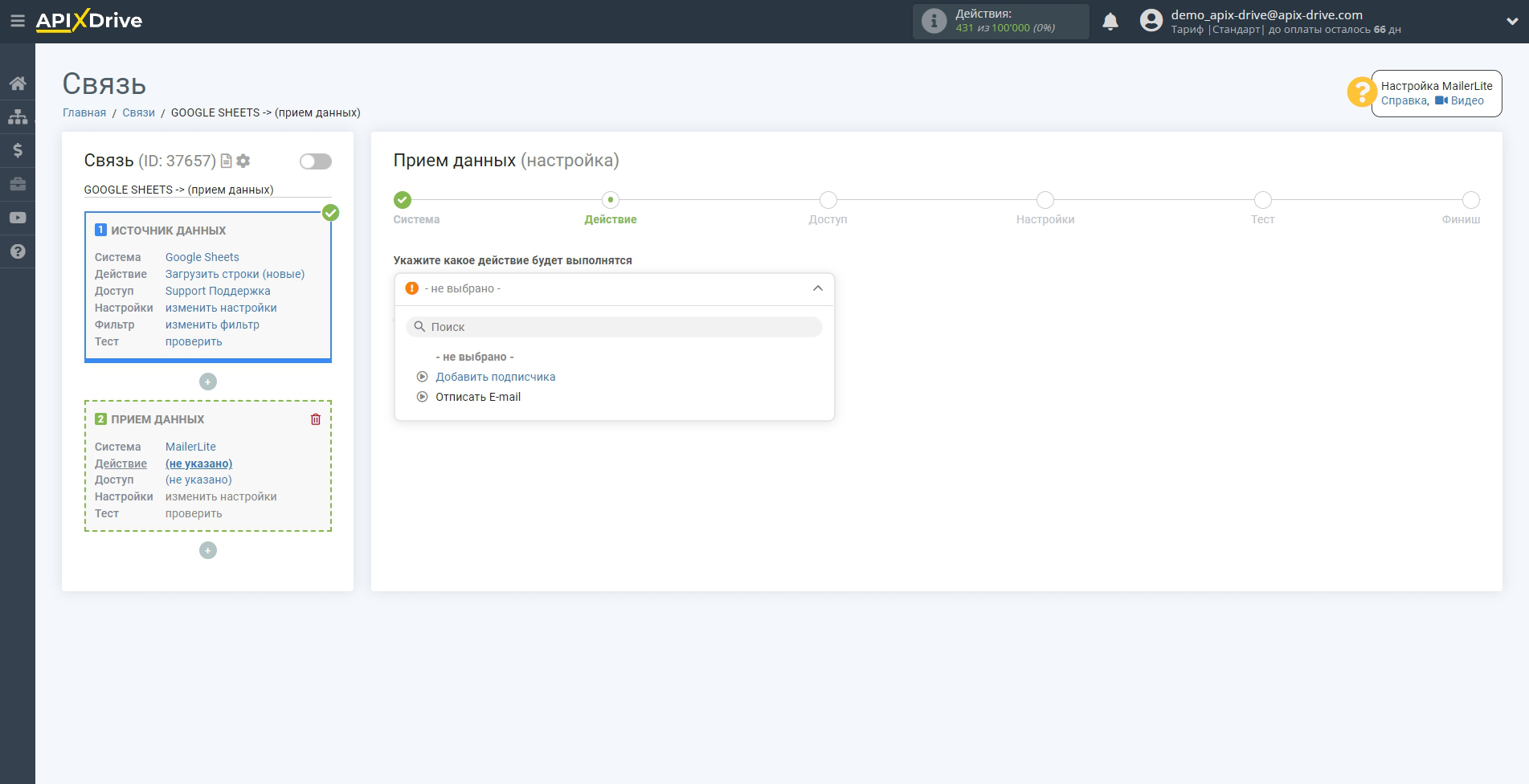1529x784 pixels.
Task: Open the 'Связи' breadcrumb link
Action: coord(138,112)
